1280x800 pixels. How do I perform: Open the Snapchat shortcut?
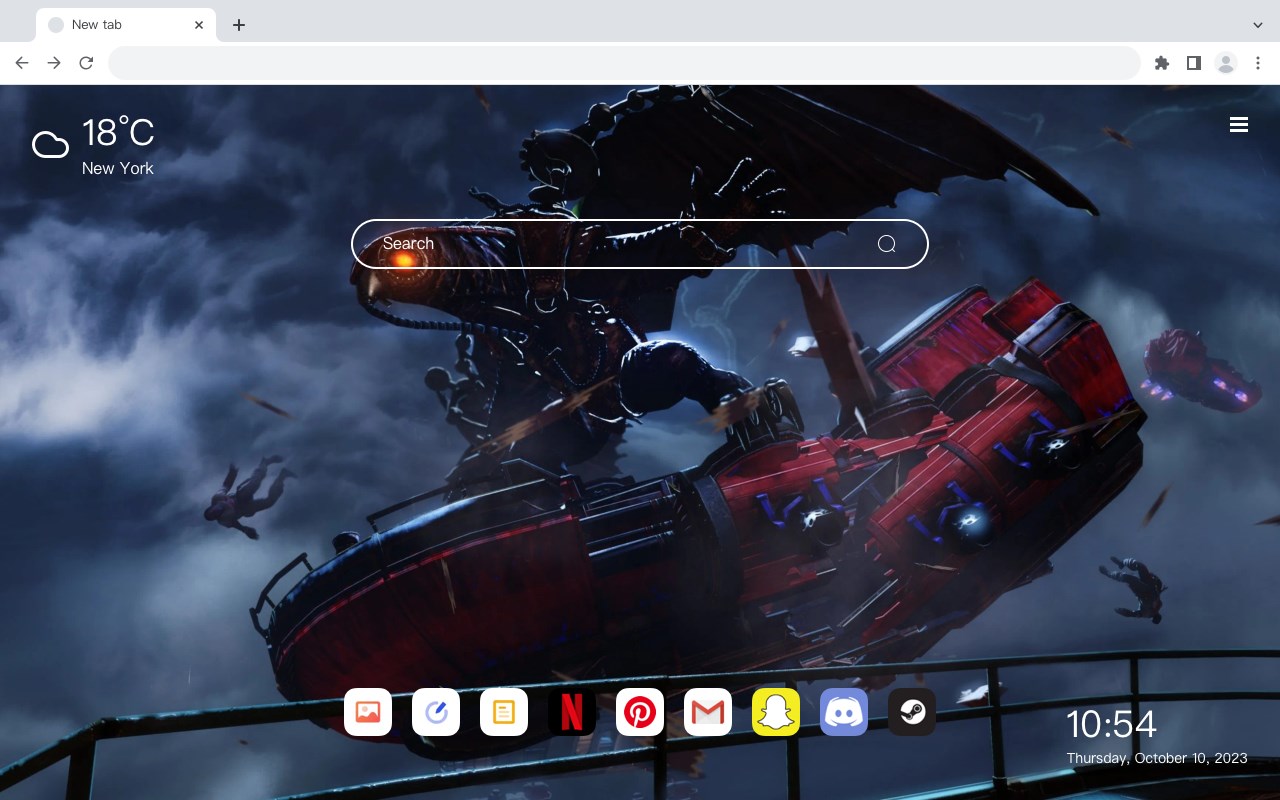[x=776, y=712]
